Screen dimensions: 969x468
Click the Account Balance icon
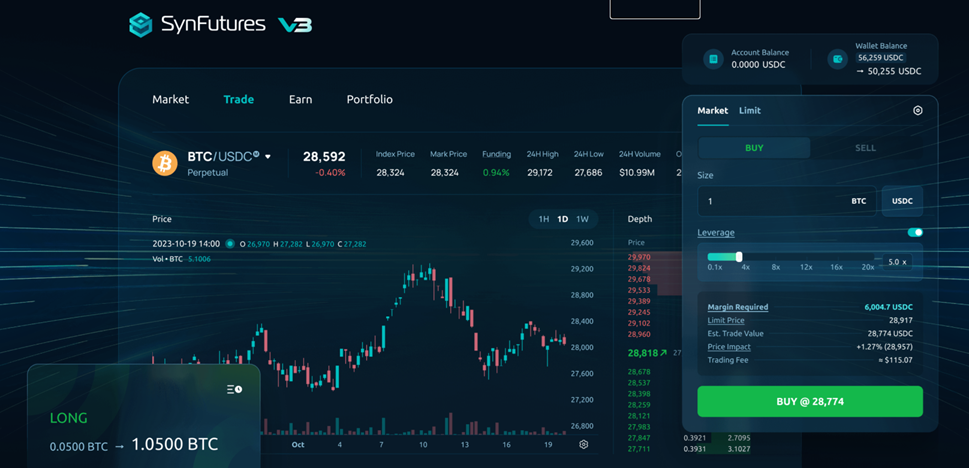(713, 59)
